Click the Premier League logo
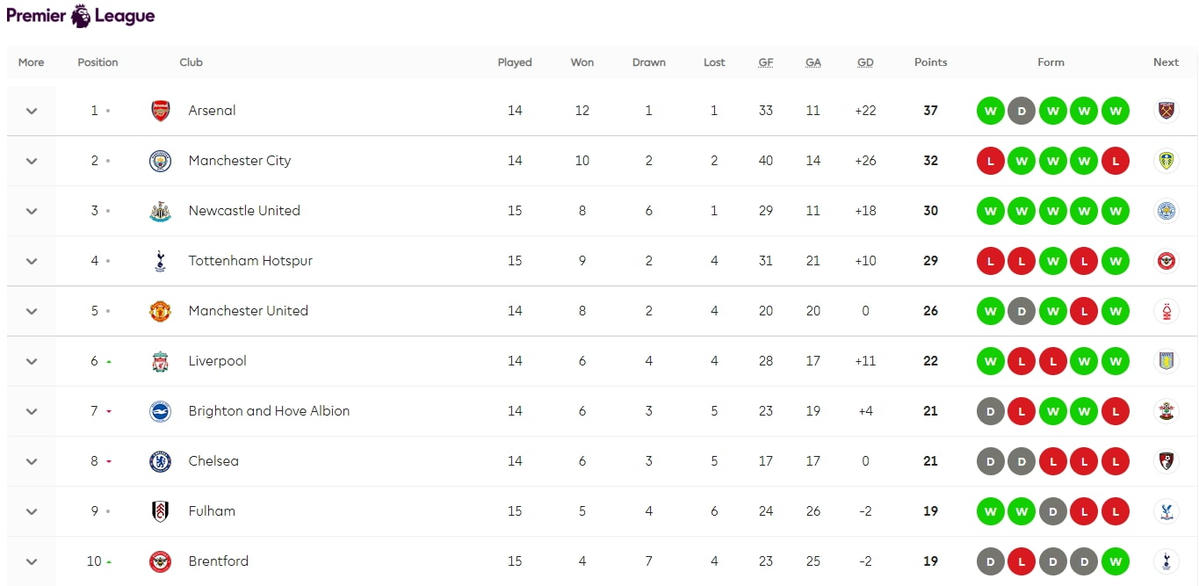 80,16
